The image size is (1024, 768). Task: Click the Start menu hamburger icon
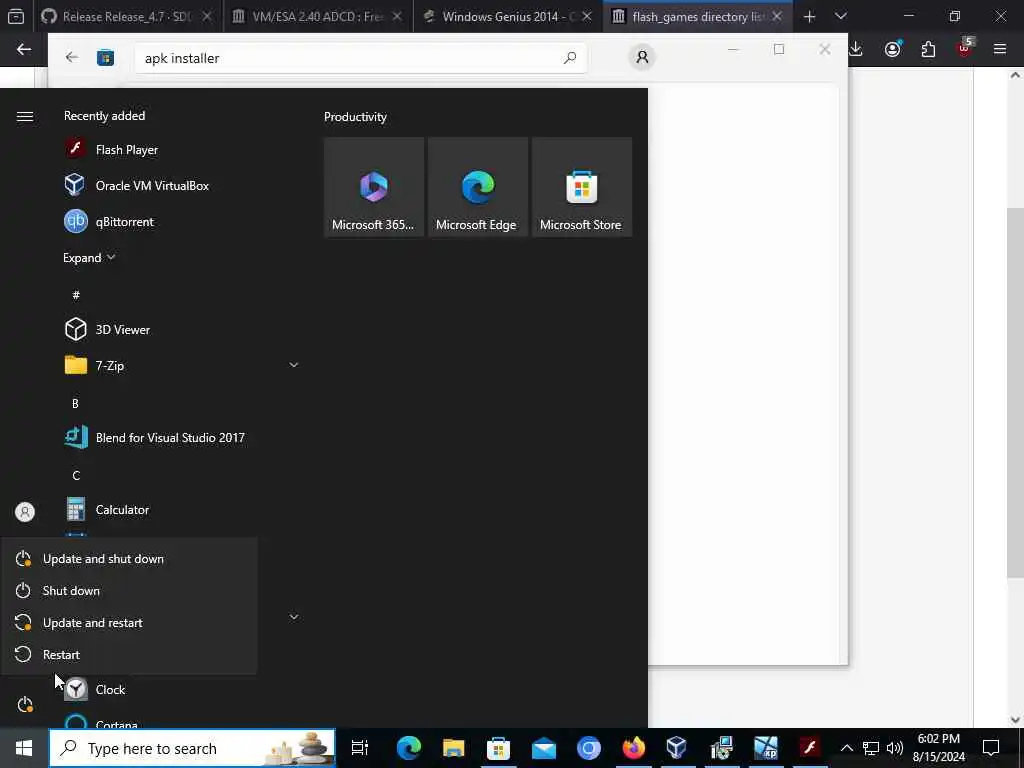click(x=25, y=116)
